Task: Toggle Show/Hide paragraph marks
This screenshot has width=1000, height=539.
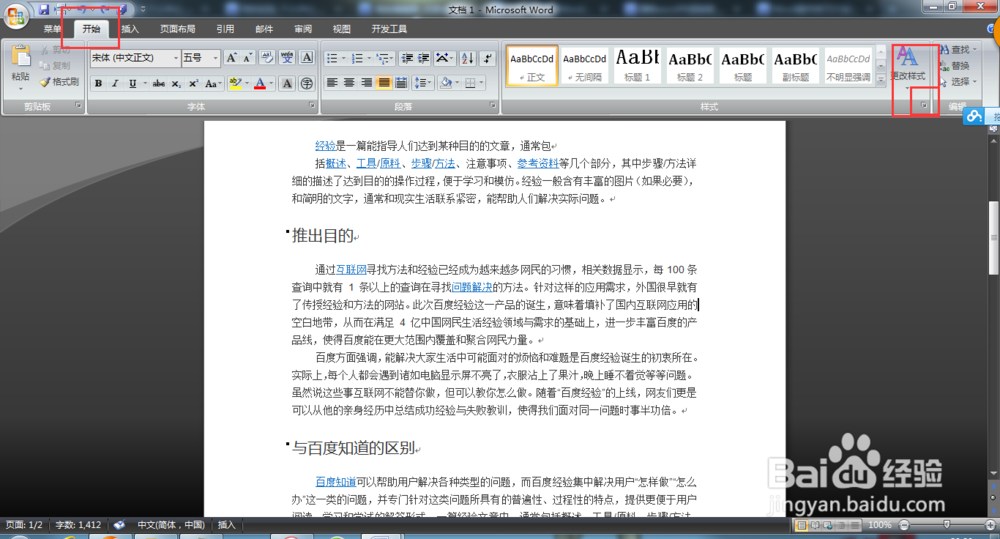Action: pyautogui.click(x=488, y=58)
